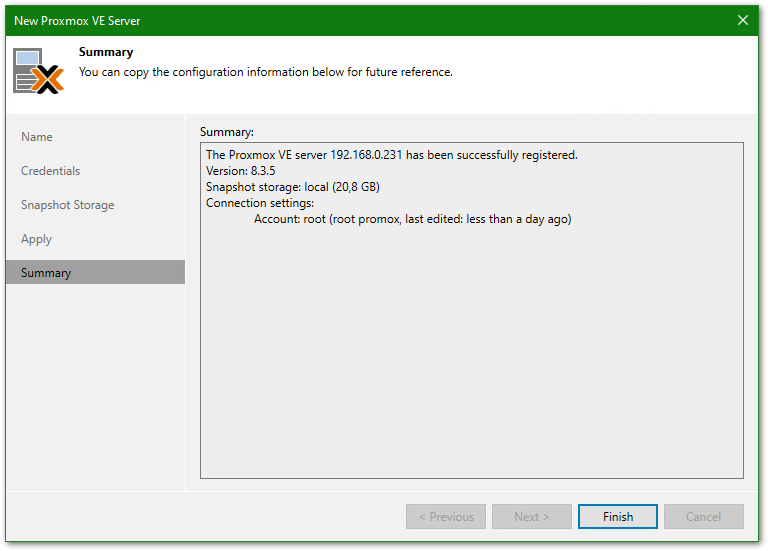Select the highlighted Summary step in sidebar
Image resolution: width=768 pixels, height=551 pixels.
pos(46,273)
